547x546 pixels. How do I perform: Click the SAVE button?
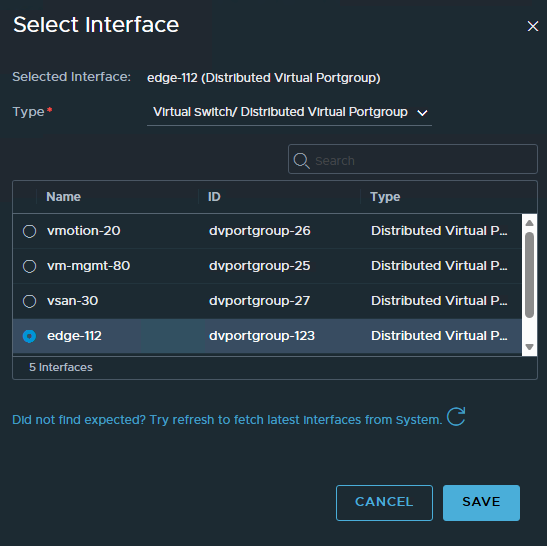(481, 502)
